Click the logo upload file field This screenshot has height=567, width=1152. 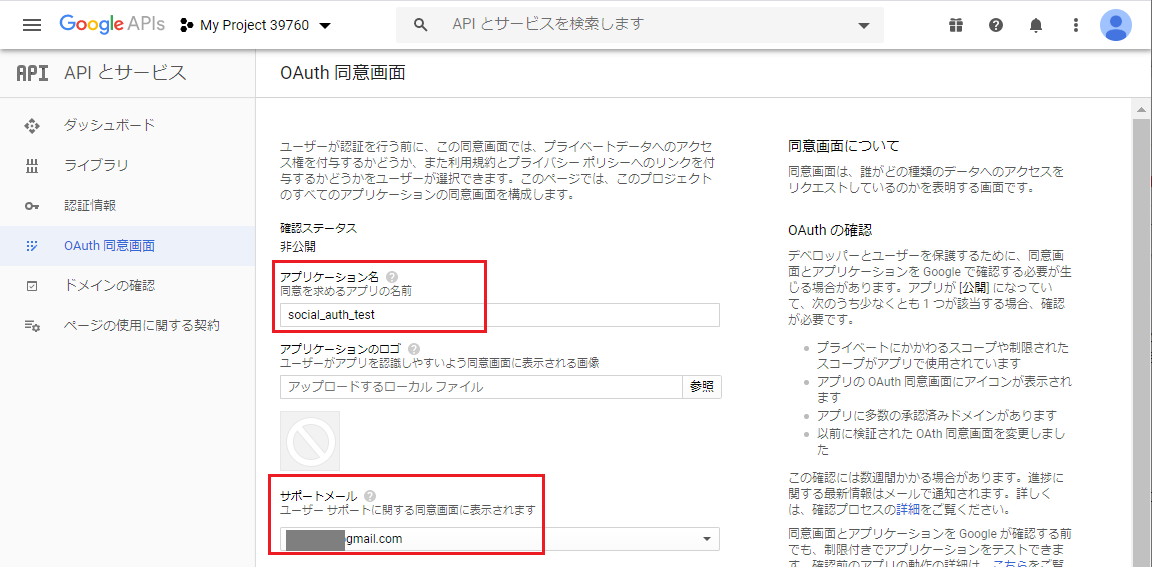(482, 387)
